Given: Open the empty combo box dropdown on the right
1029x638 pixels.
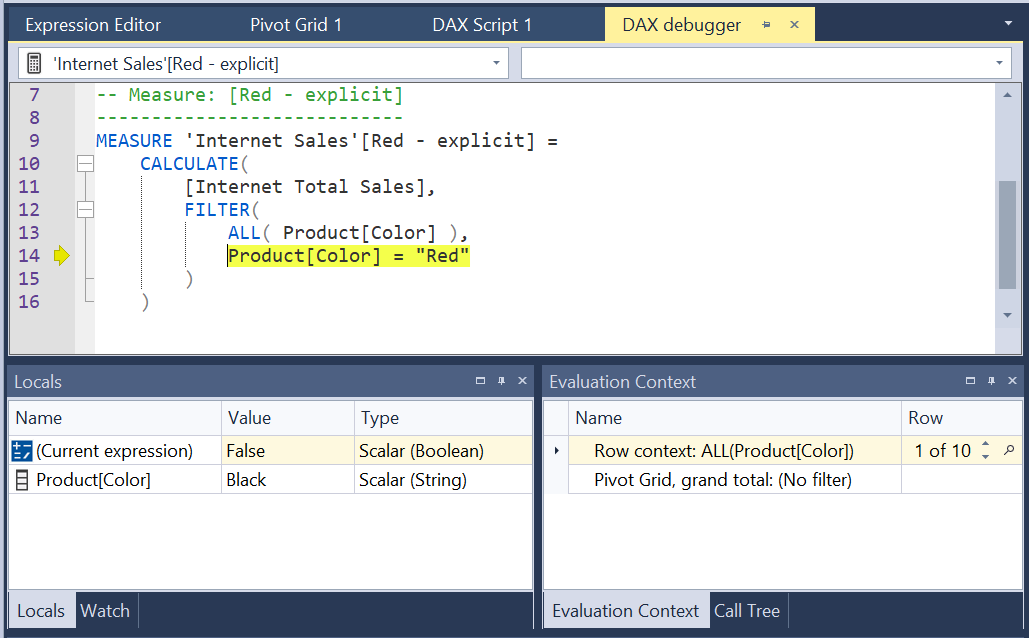Looking at the screenshot, I should click(x=999, y=62).
